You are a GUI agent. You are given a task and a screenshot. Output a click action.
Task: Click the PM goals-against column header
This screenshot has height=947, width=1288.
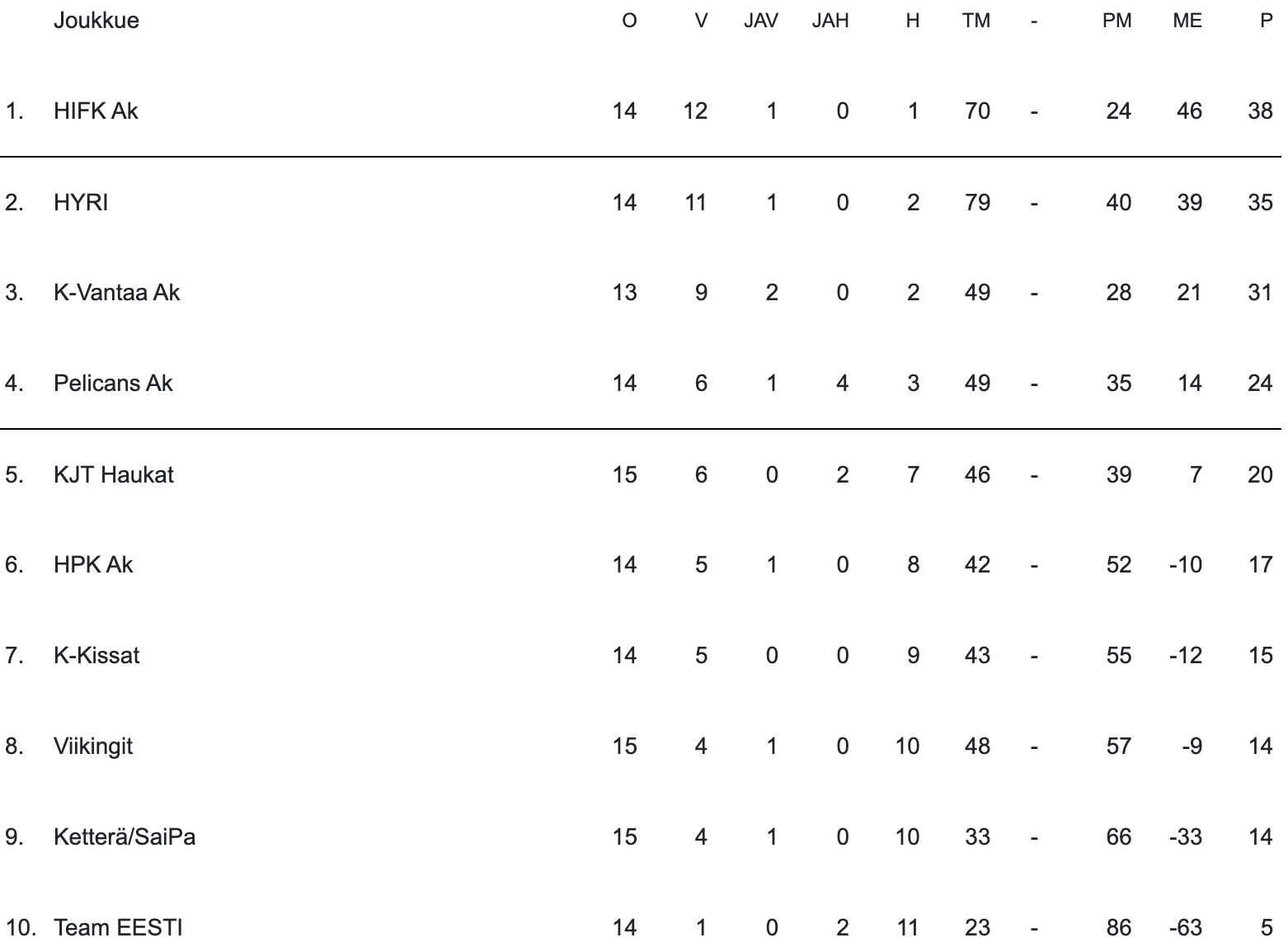pos(1116,21)
